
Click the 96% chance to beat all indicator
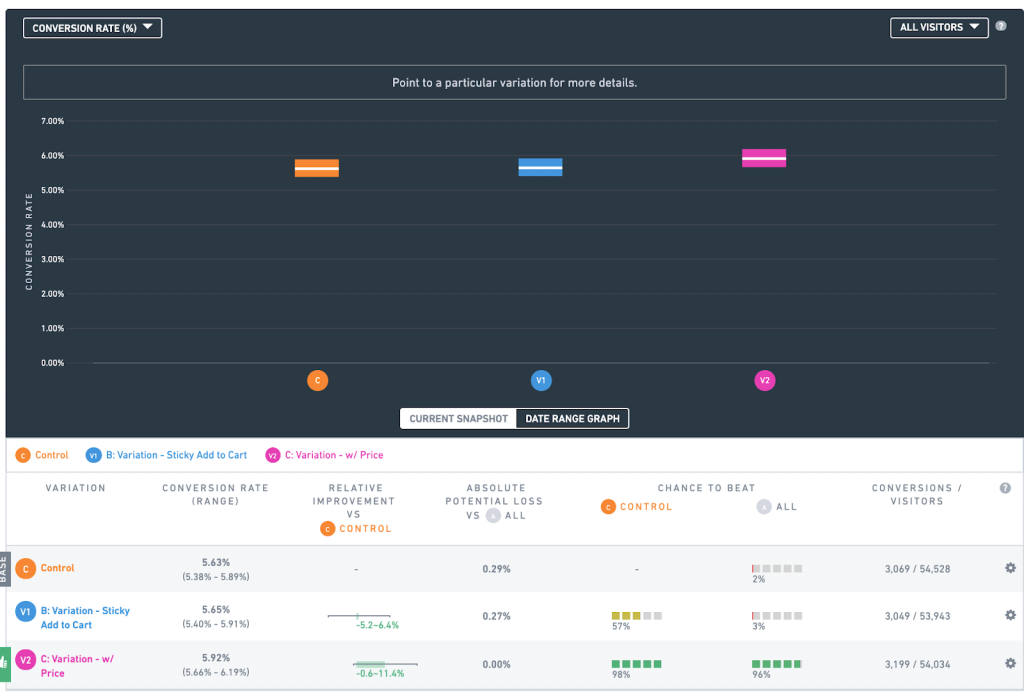[x=776, y=664]
